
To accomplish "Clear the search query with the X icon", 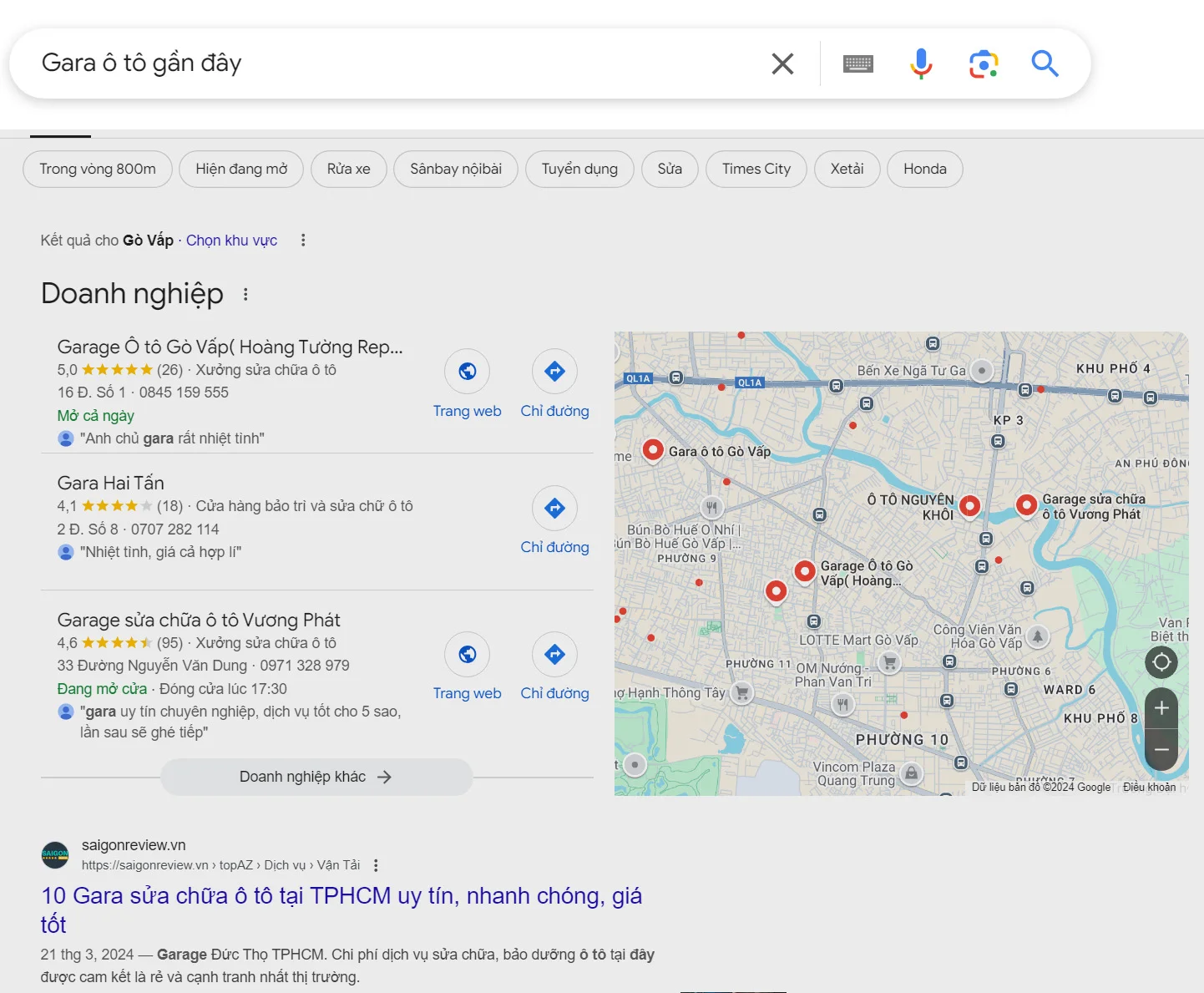I will tap(782, 63).
